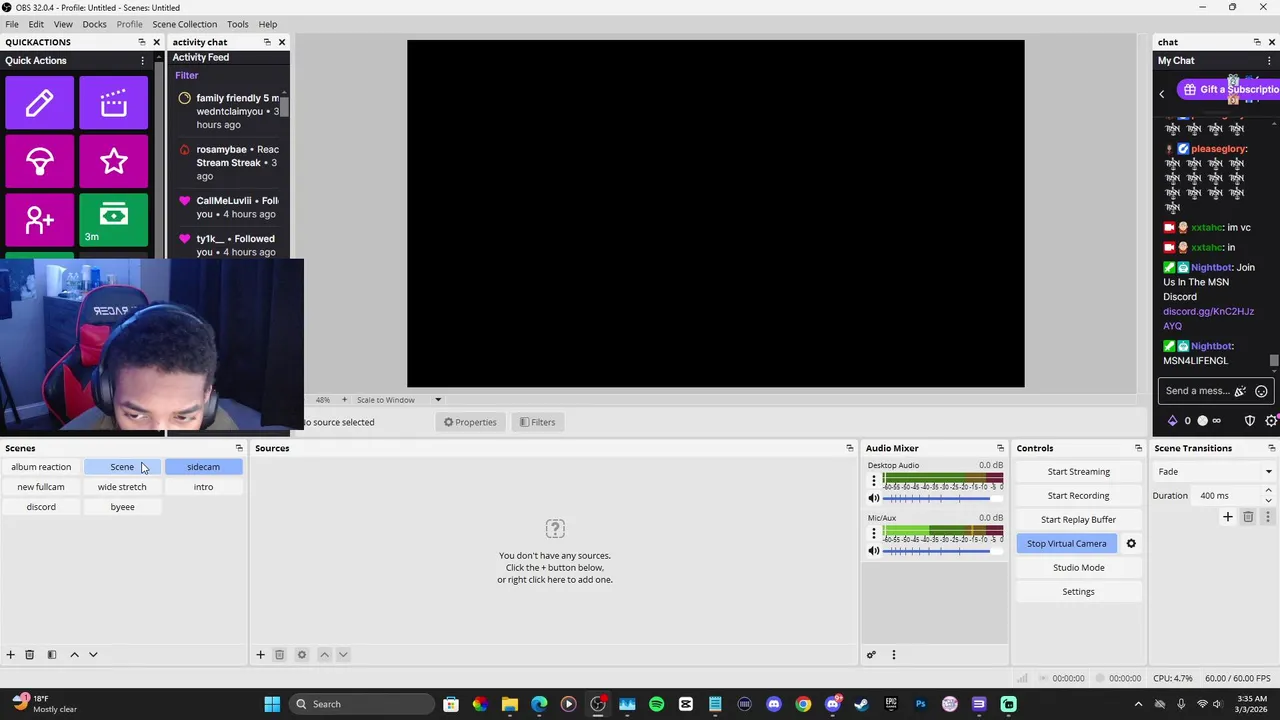1280x720 pixels.
Task: Remove transition using Scene Transitions trash icon
Action: coord(1248,517)
